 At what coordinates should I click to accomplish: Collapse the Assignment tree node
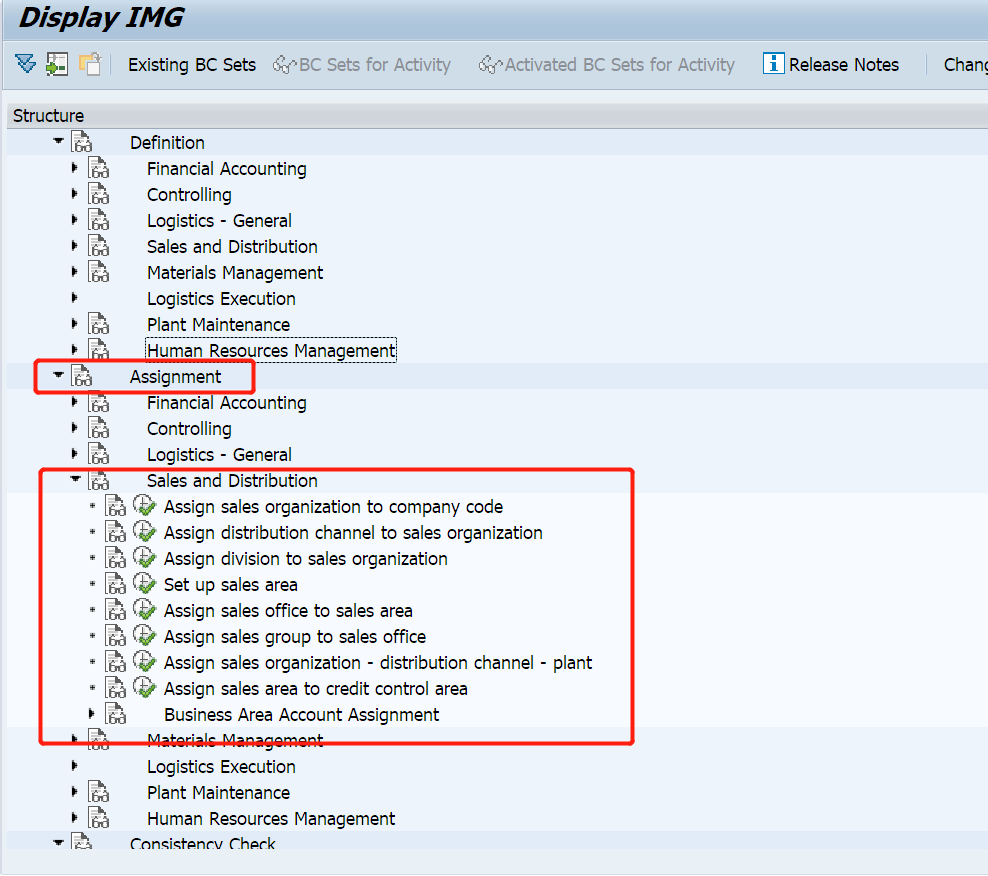click(57, 375)
